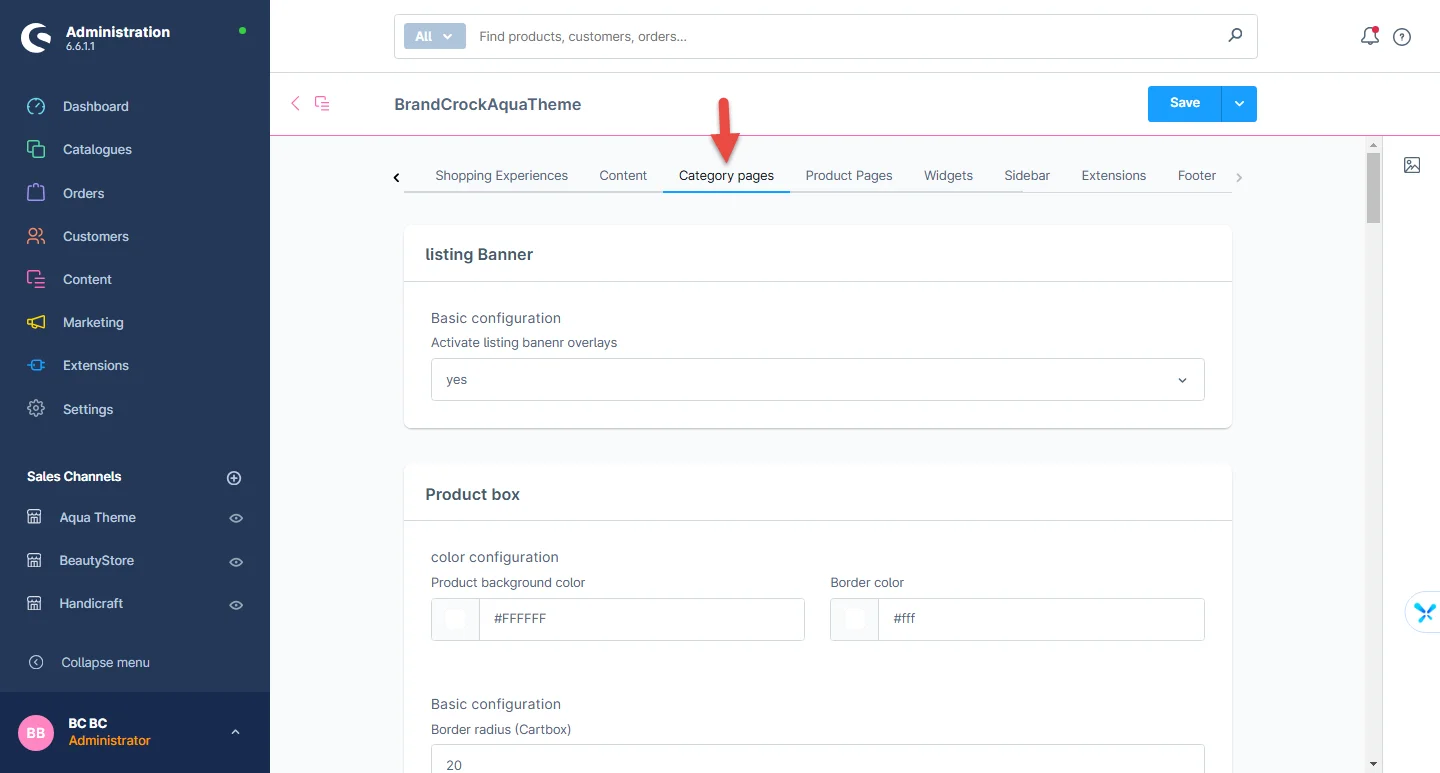Add a new sales channel with plus icon

[x=234, y=478]
